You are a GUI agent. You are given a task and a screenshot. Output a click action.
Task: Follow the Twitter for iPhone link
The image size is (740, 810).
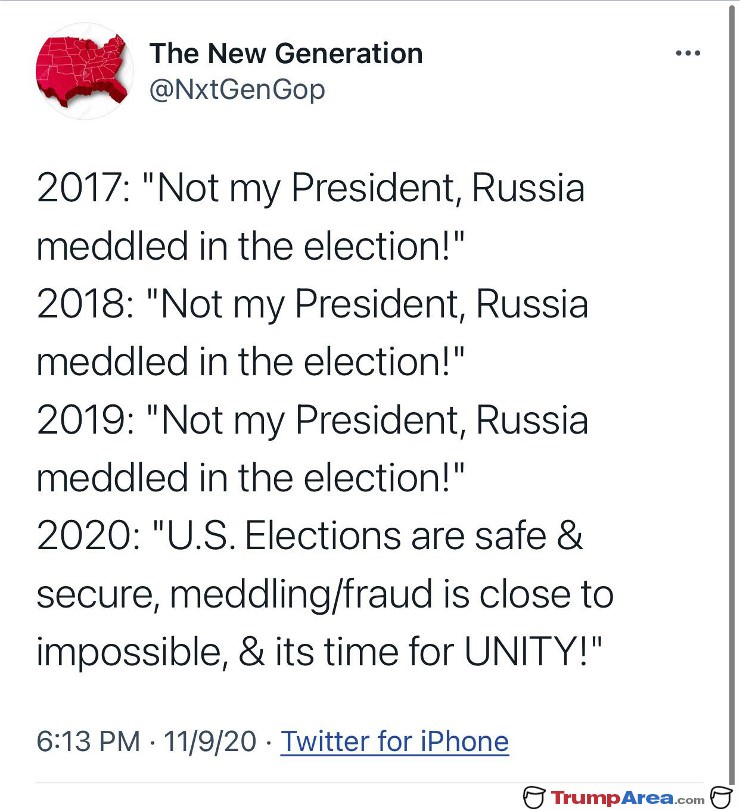(394, 741)
